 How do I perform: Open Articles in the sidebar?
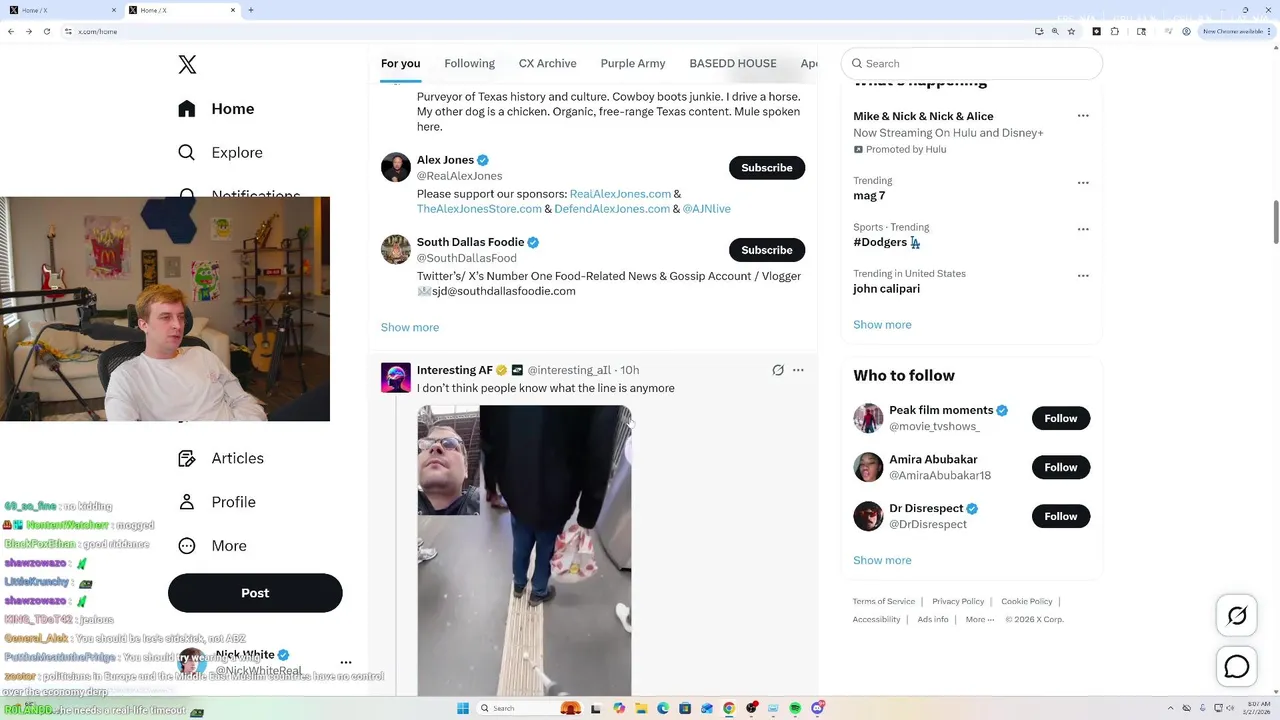click(221, 458)
